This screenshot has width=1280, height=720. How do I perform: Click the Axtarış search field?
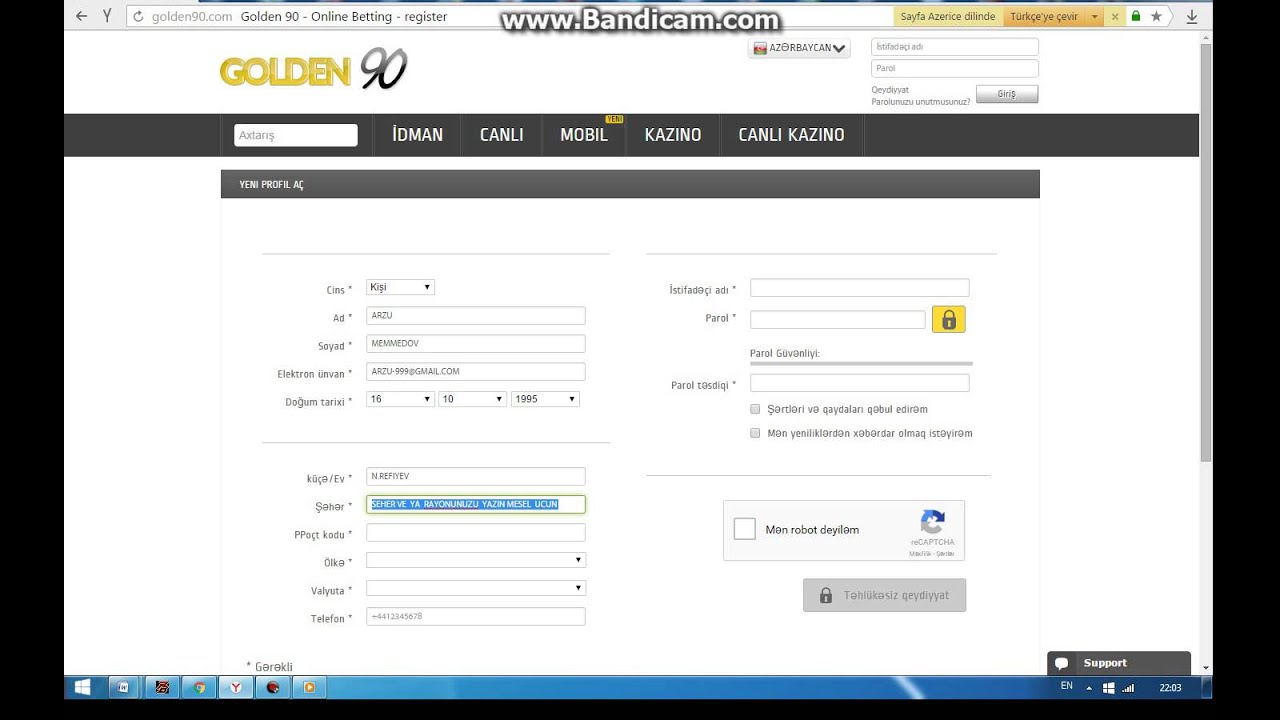coord(296,135)
